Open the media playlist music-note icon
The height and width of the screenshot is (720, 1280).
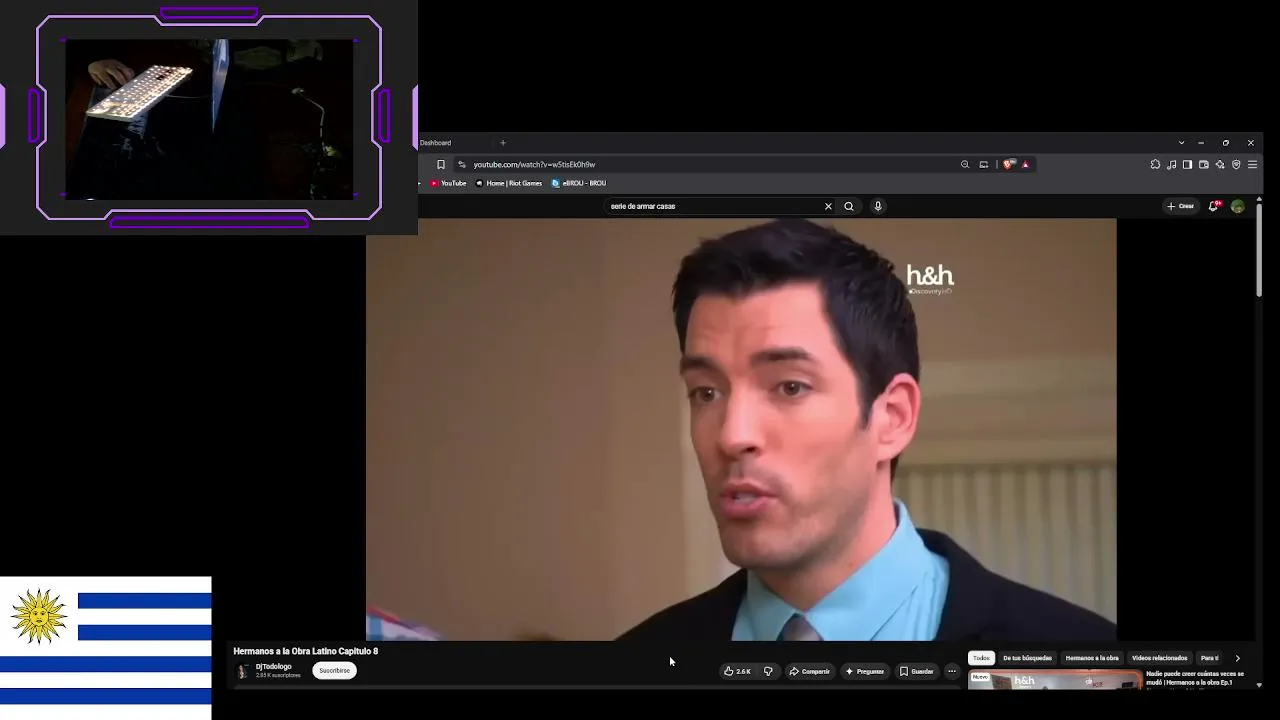(x=1172, y=165)
